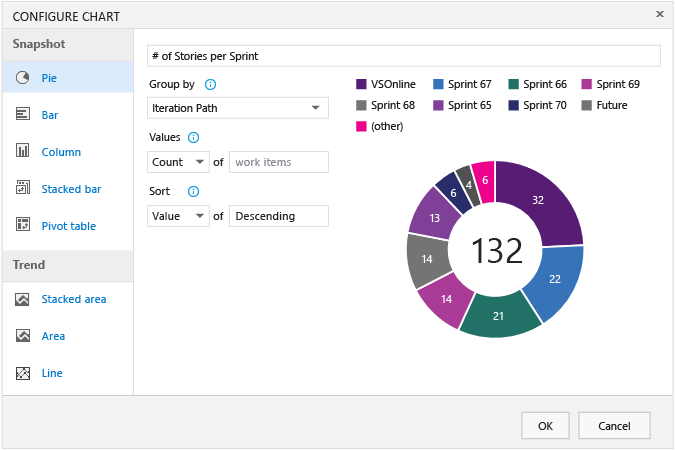The image size is (675, 450).
Task: Open the Iteration Path dropdown
Action: 238,108
